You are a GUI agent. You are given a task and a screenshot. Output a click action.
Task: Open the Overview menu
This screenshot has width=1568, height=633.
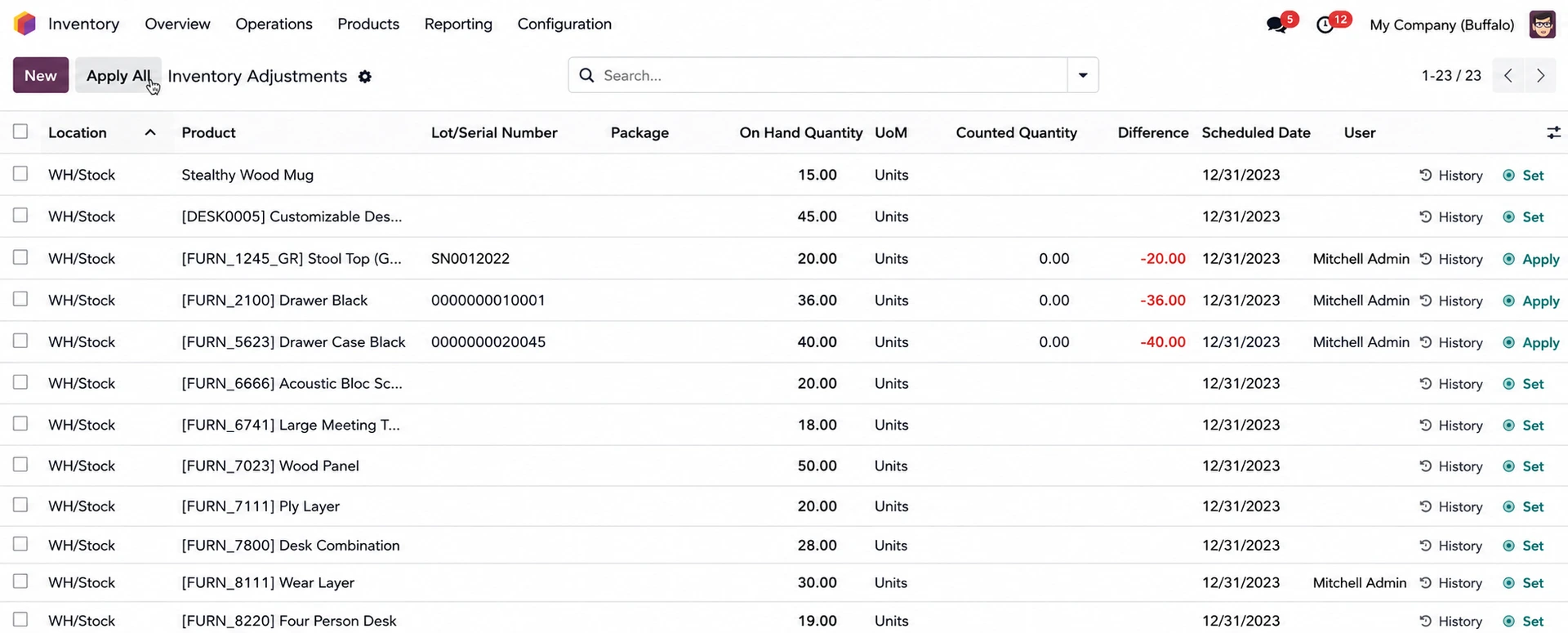coord(177,24)
